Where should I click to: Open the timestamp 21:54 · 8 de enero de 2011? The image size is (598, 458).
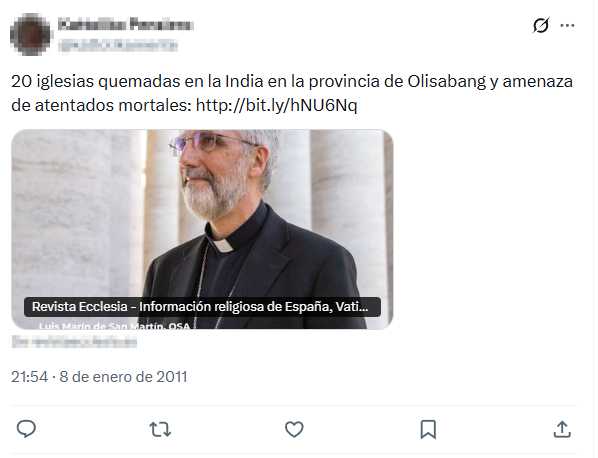(x=99, y=377)
